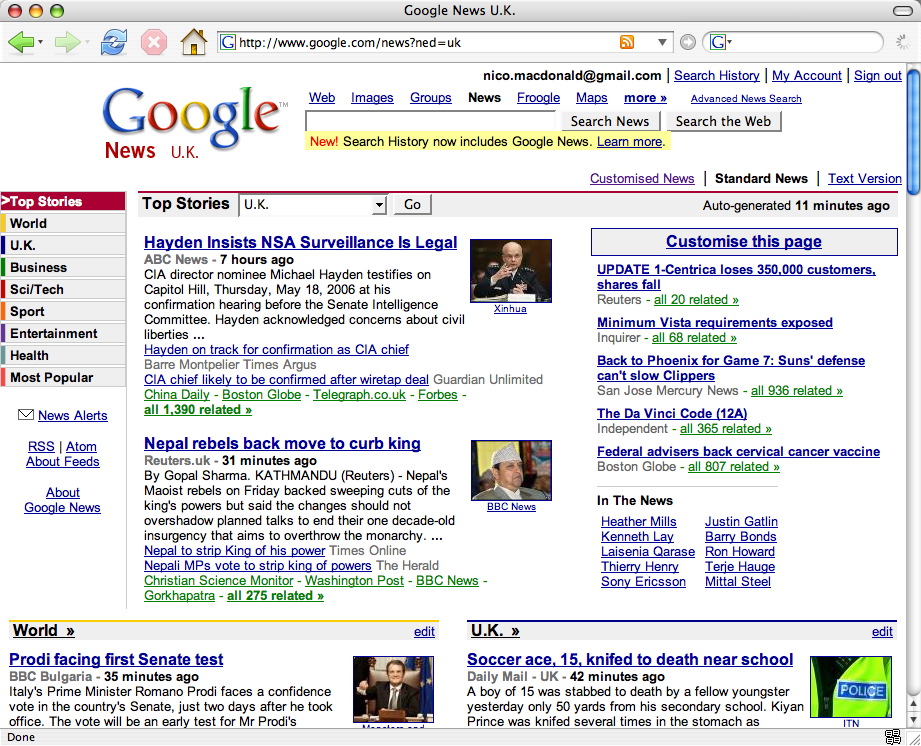Click the Go arrow icon next to the URL bar
The height and width of the screenshot is (746, 921).
pos(687,42)
